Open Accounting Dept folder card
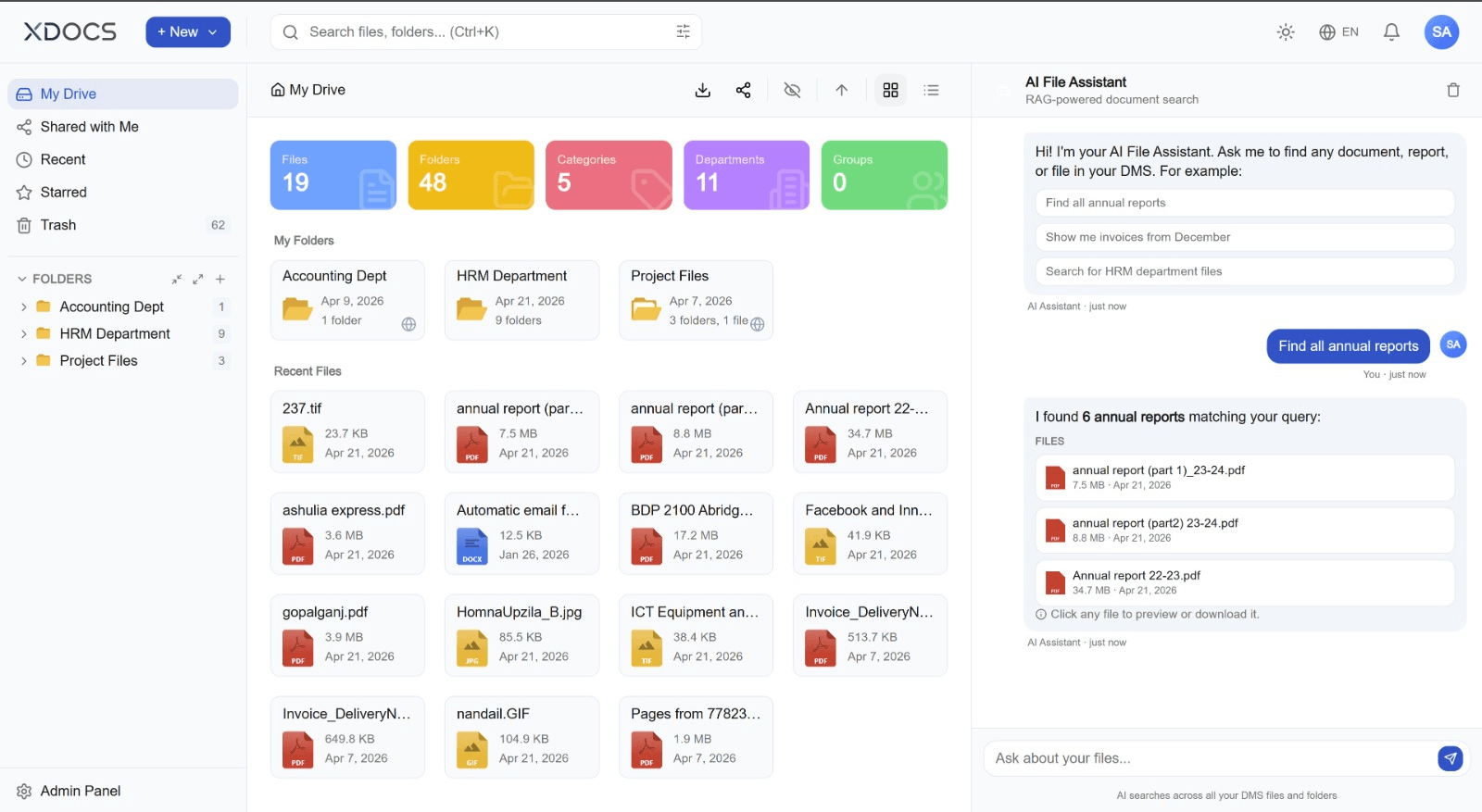This screenshot has width=1482, height=812. pos(347,300)
